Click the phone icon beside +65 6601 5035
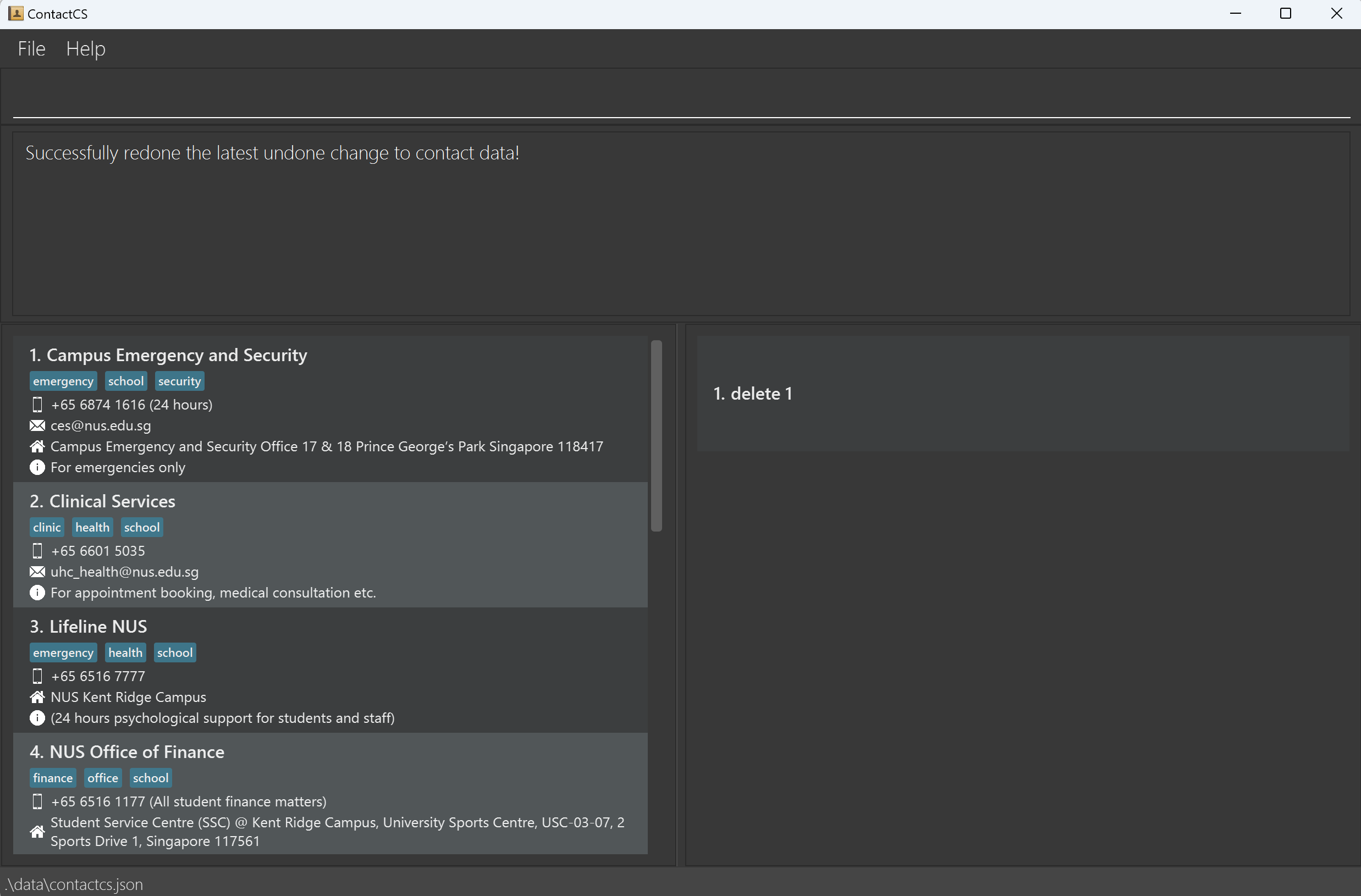The image size is (1361, 896). pyautogui.click(x=37, y=551)
